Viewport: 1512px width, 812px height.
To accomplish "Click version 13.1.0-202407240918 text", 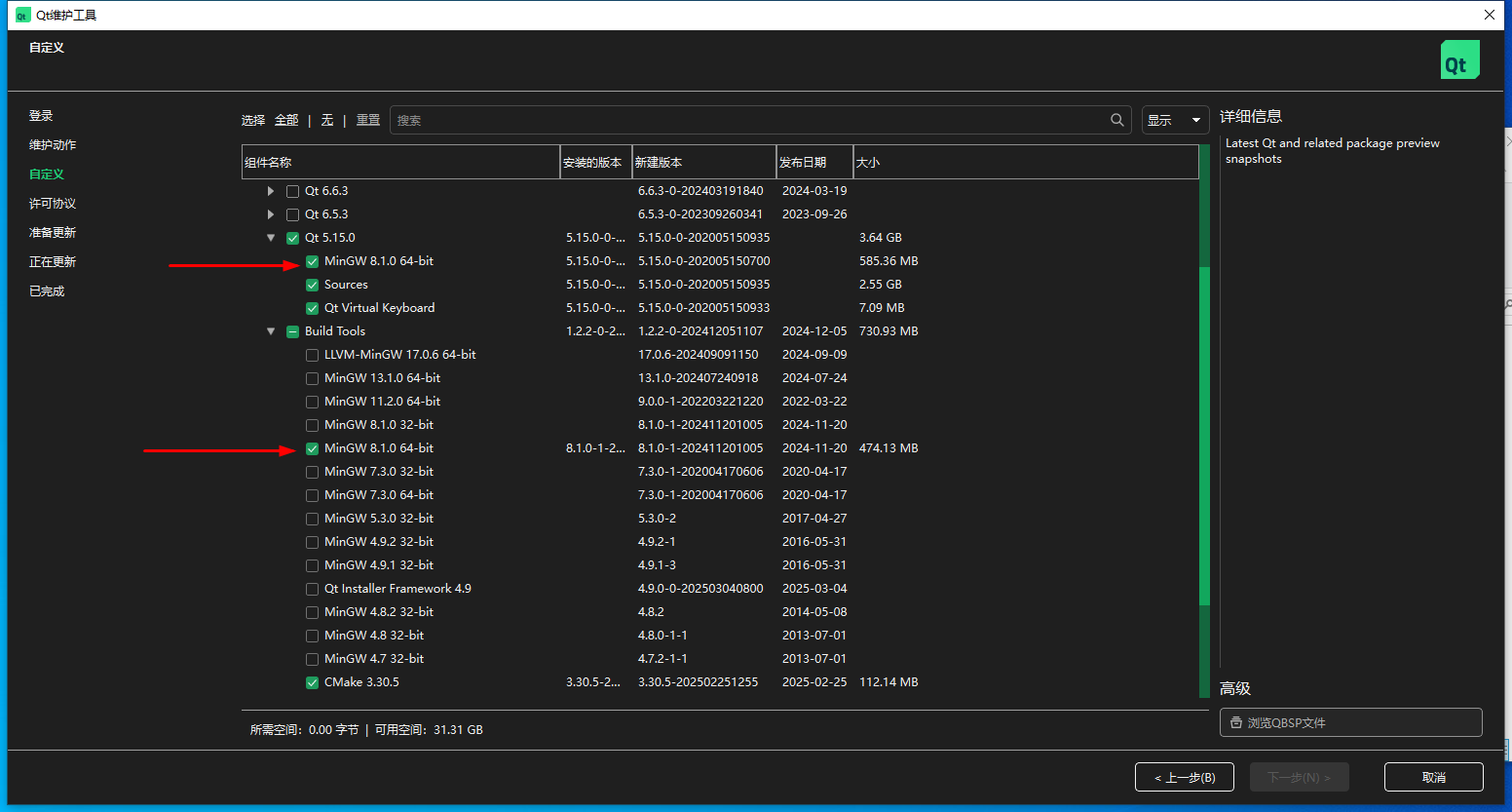I will pyautogui.click(x=699, y=378).
